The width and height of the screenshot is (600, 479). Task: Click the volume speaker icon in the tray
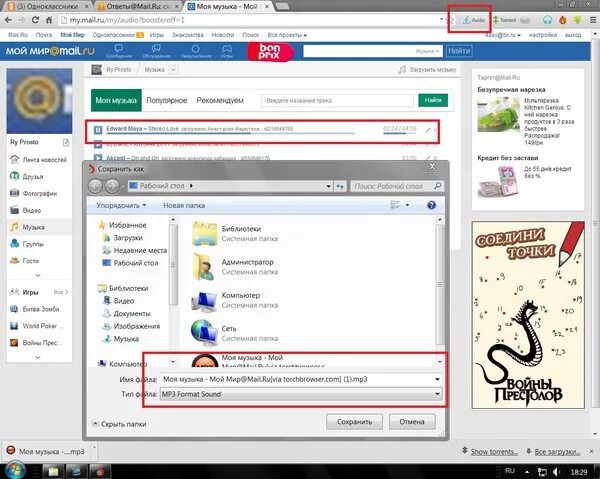[x=557, y=472]
